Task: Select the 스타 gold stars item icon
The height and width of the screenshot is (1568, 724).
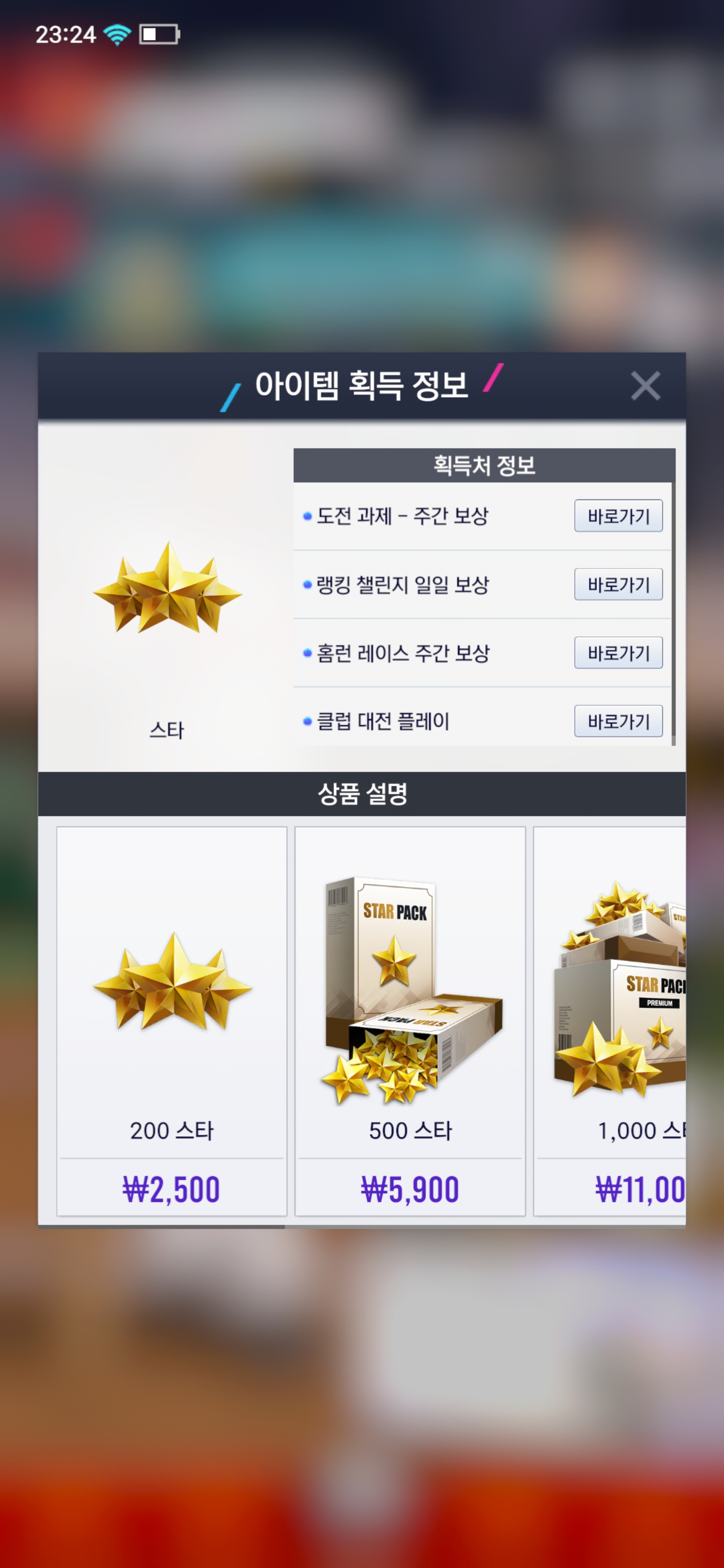Action: (167, 588)
